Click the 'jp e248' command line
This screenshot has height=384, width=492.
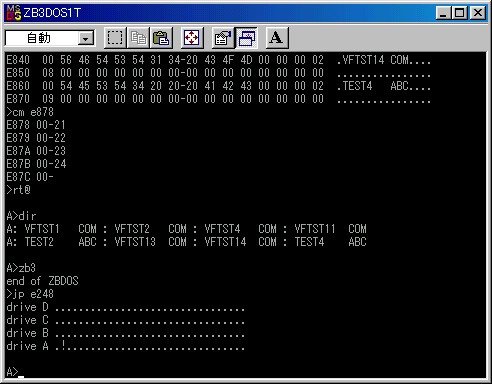click(x=30, y=294)
